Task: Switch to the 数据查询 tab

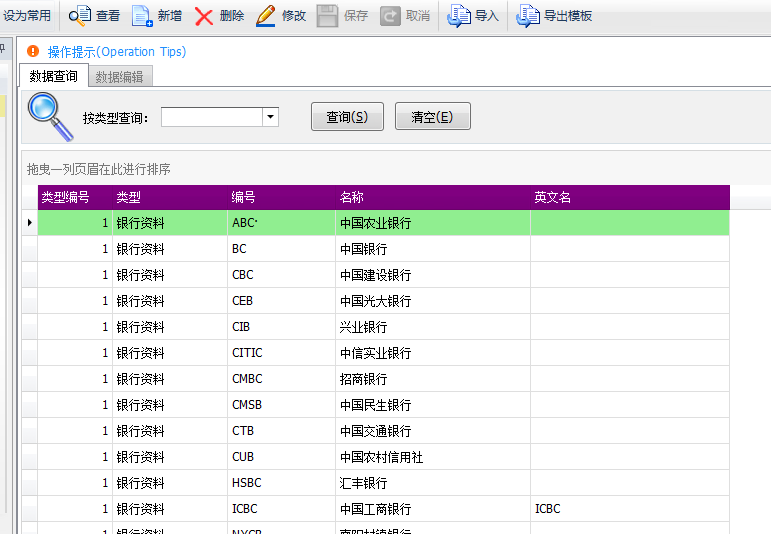Action: [x=54, y=76]
